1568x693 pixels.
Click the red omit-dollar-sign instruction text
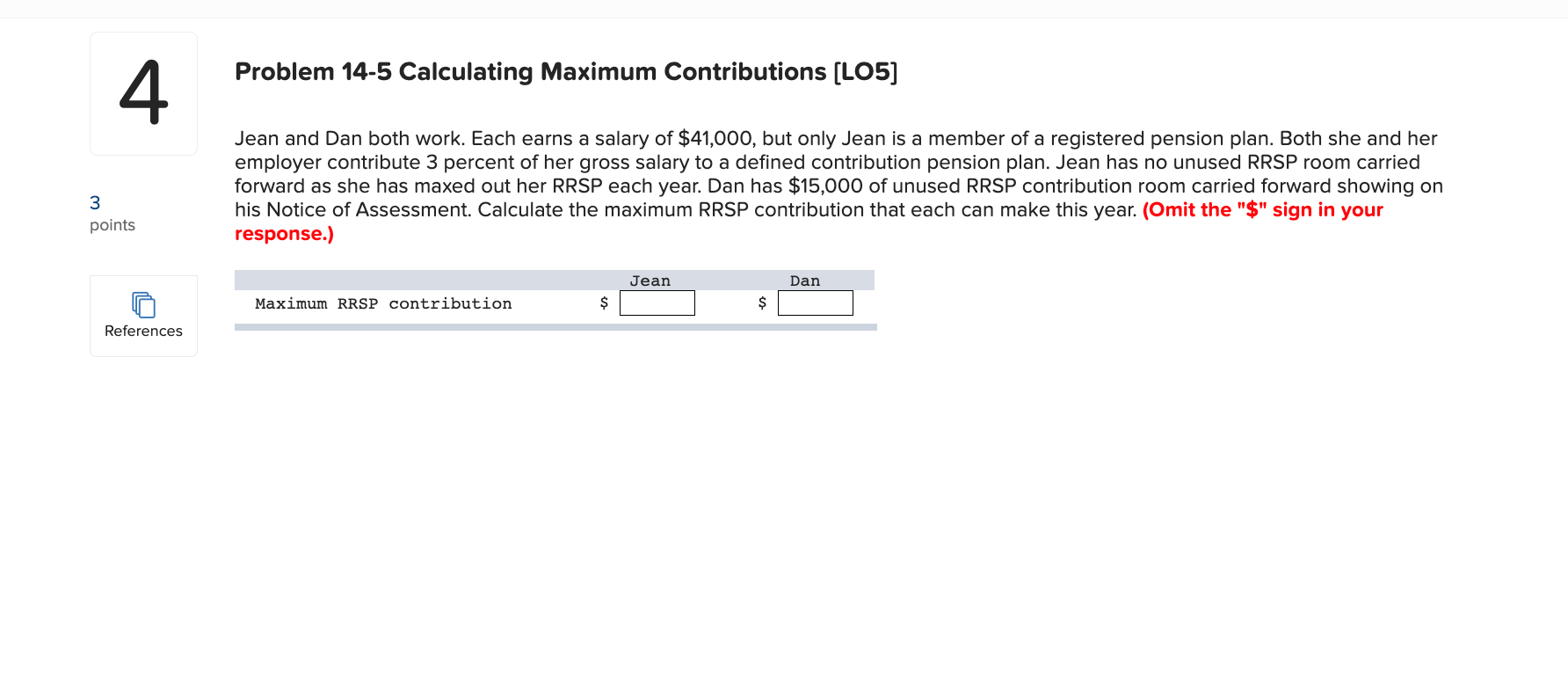[x=1262, y=210]
